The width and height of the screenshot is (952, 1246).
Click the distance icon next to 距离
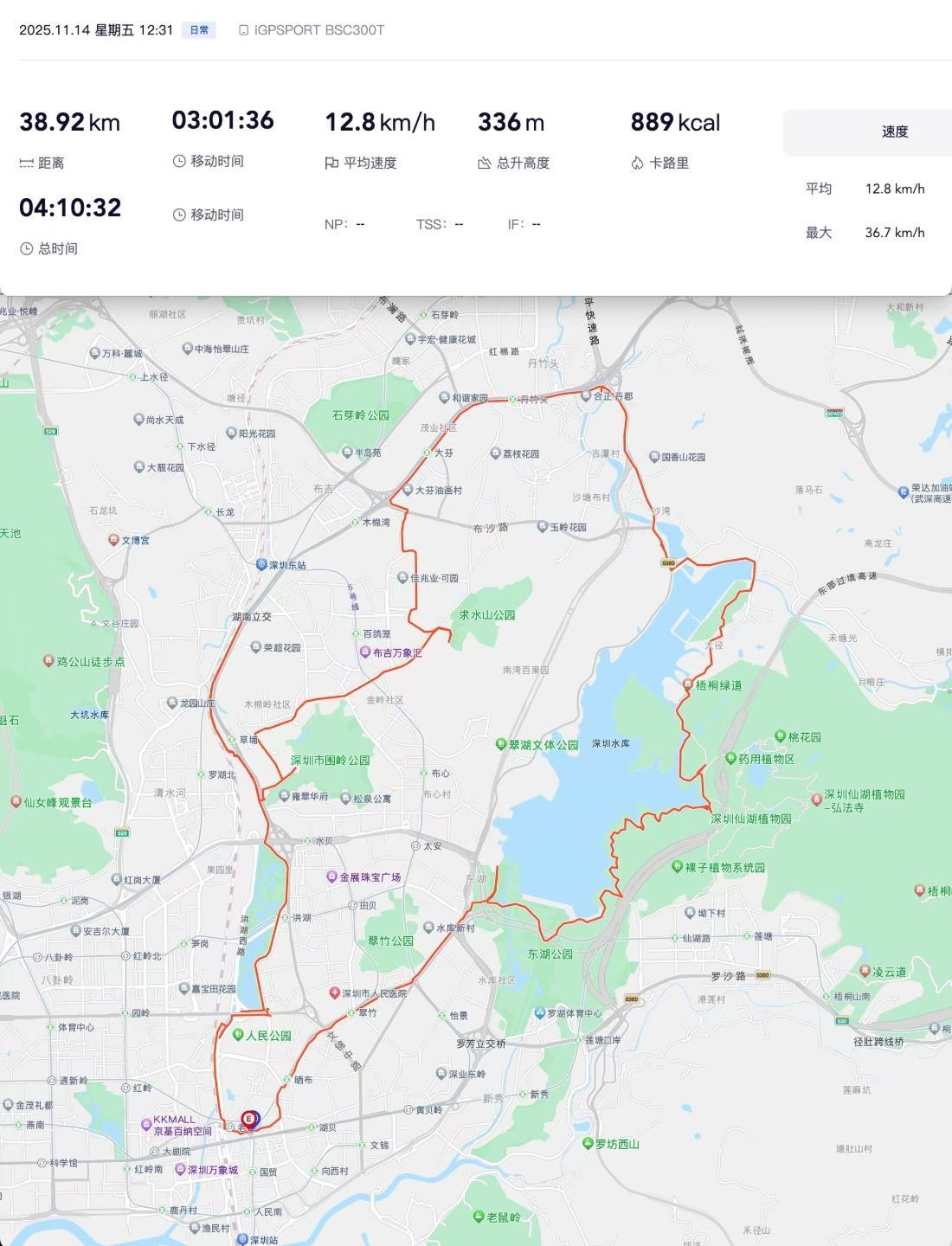click(26, 164)
